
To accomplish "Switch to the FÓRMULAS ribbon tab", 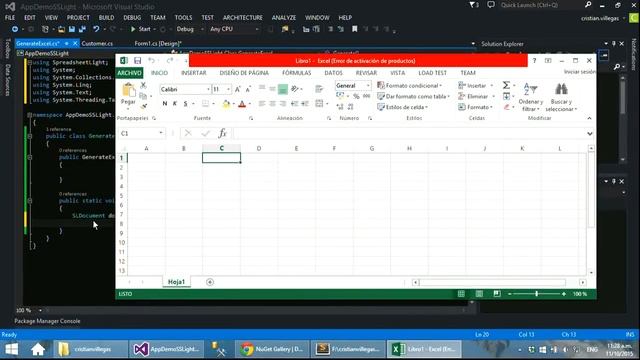I will click(x=297, y=73).
